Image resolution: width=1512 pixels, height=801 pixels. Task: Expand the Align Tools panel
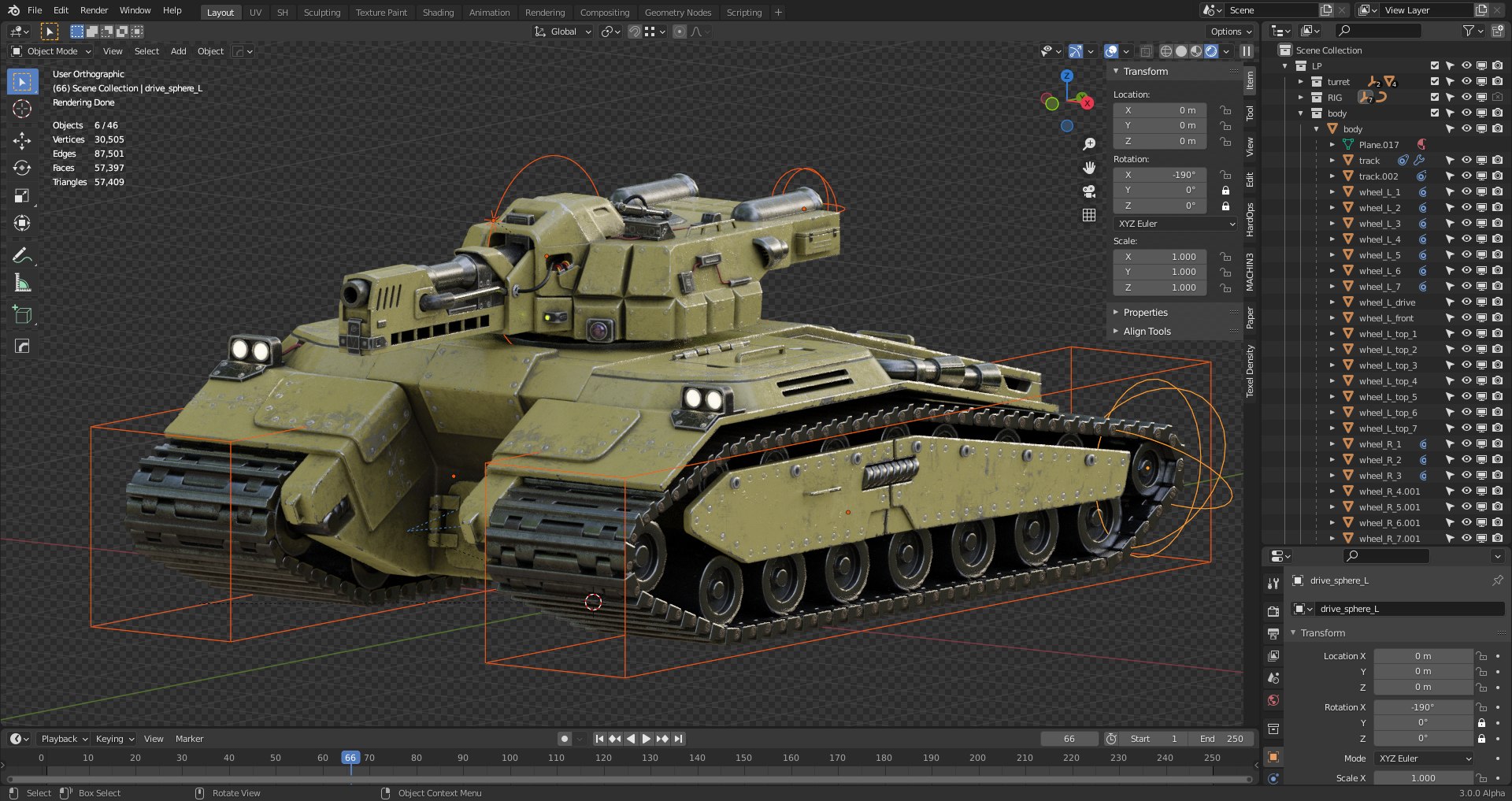(x=1147, y=332)
